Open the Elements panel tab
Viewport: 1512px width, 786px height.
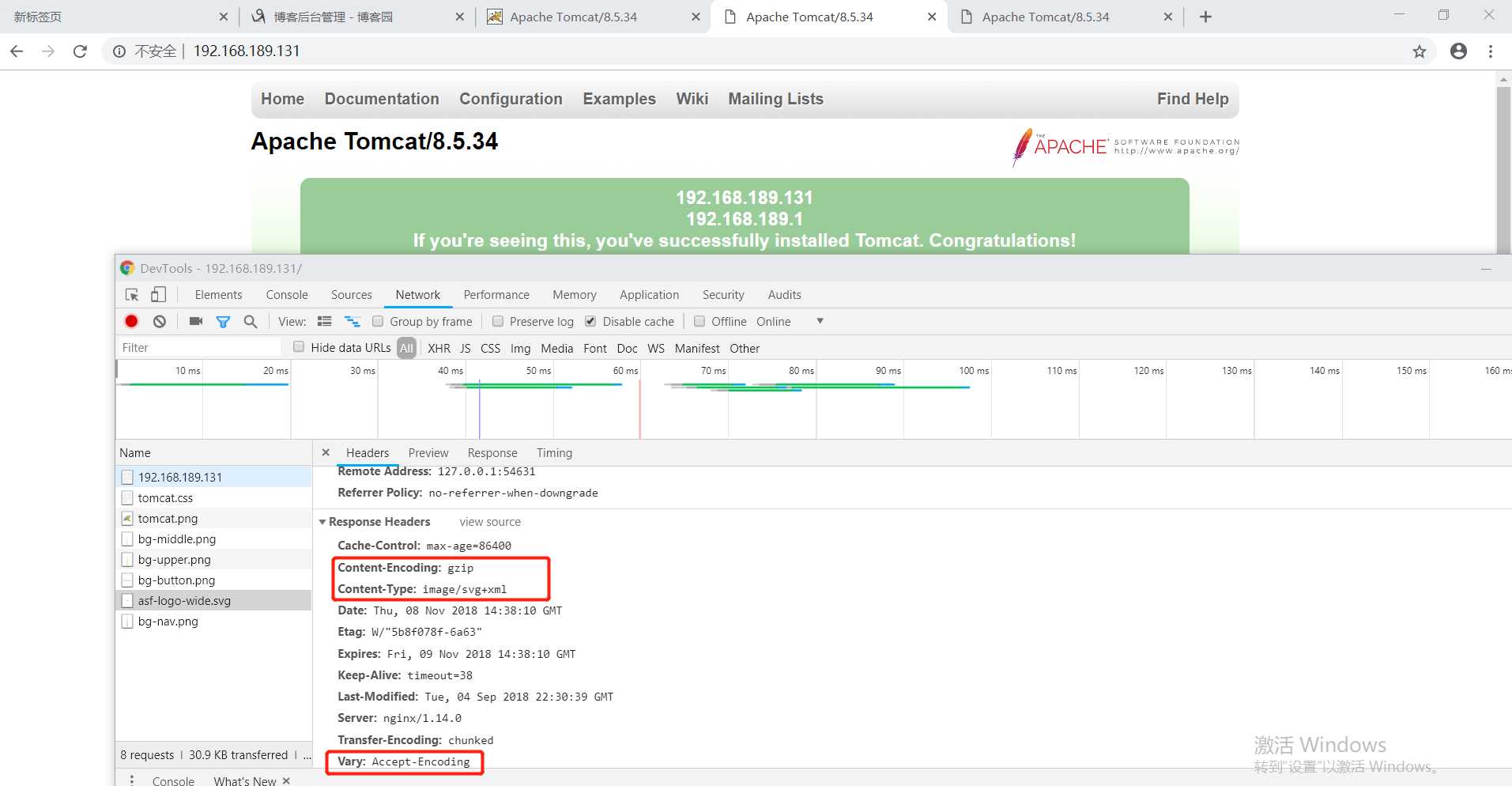(218, 295)
